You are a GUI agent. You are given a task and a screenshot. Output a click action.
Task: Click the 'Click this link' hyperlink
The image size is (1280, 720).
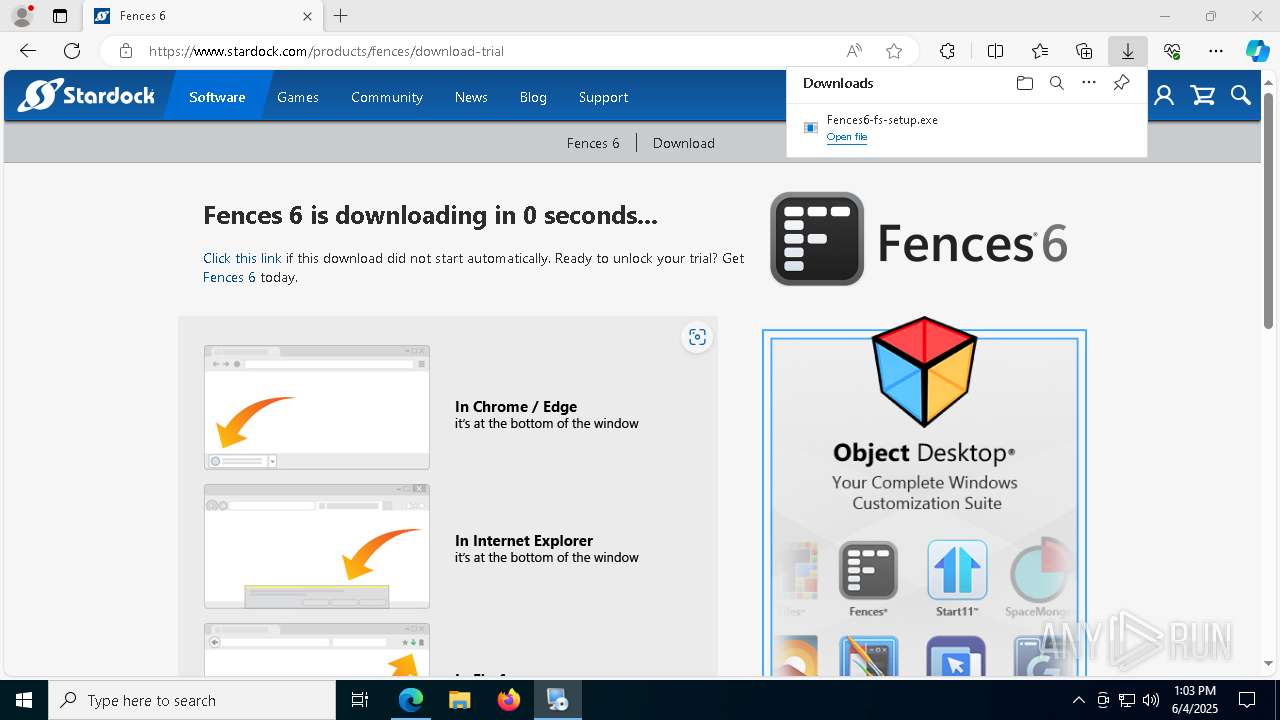[242, 258]
